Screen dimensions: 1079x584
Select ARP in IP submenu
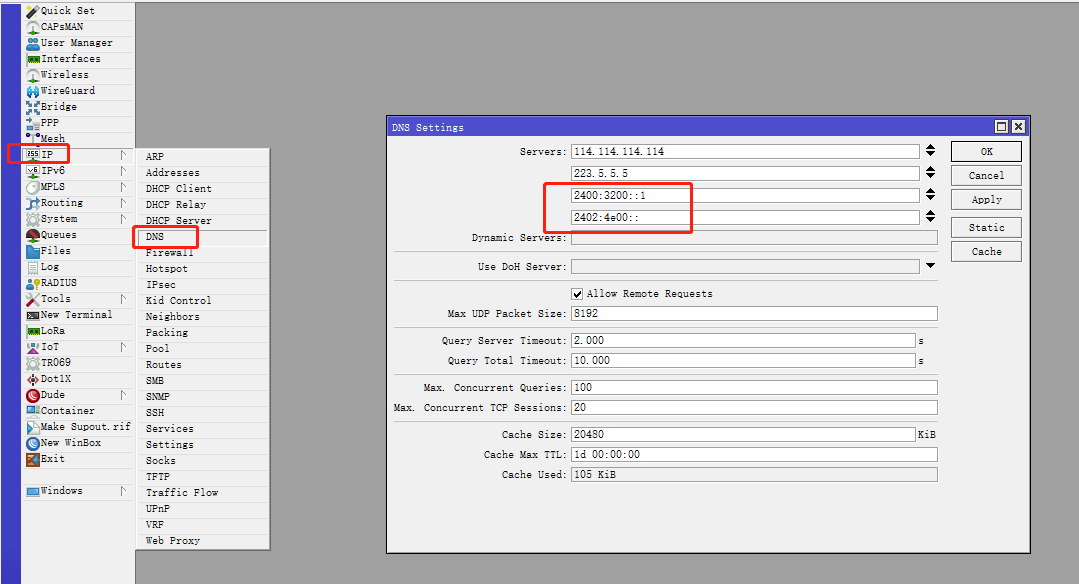[x=202, y=157]
